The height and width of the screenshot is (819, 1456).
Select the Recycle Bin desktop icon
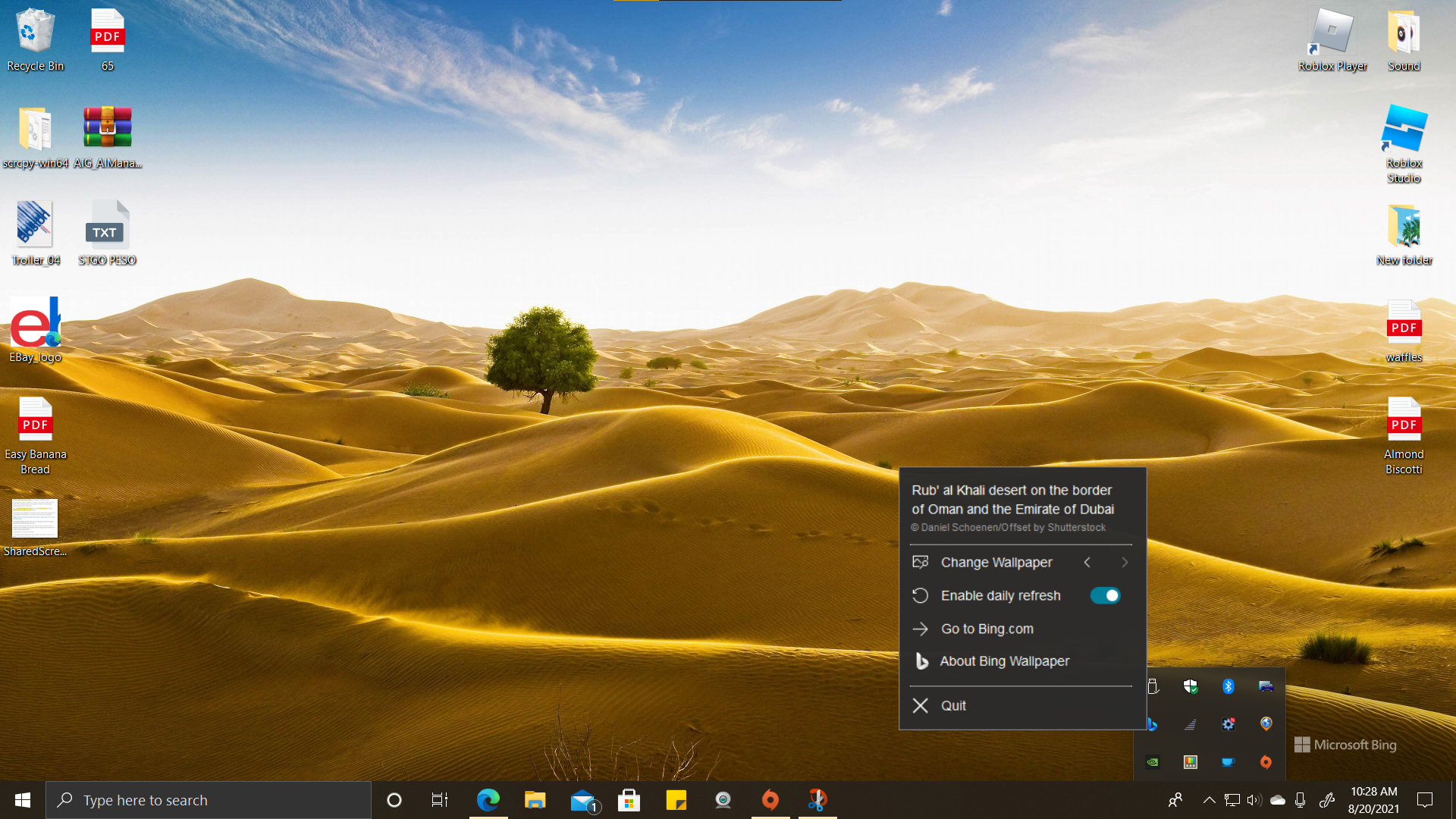tap(35, 40)
